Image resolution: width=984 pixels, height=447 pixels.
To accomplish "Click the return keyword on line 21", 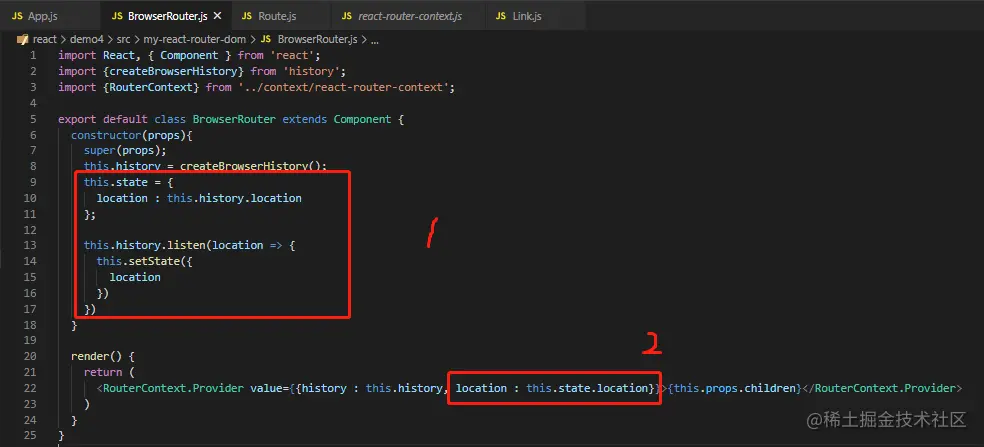I will pos(103,372).
